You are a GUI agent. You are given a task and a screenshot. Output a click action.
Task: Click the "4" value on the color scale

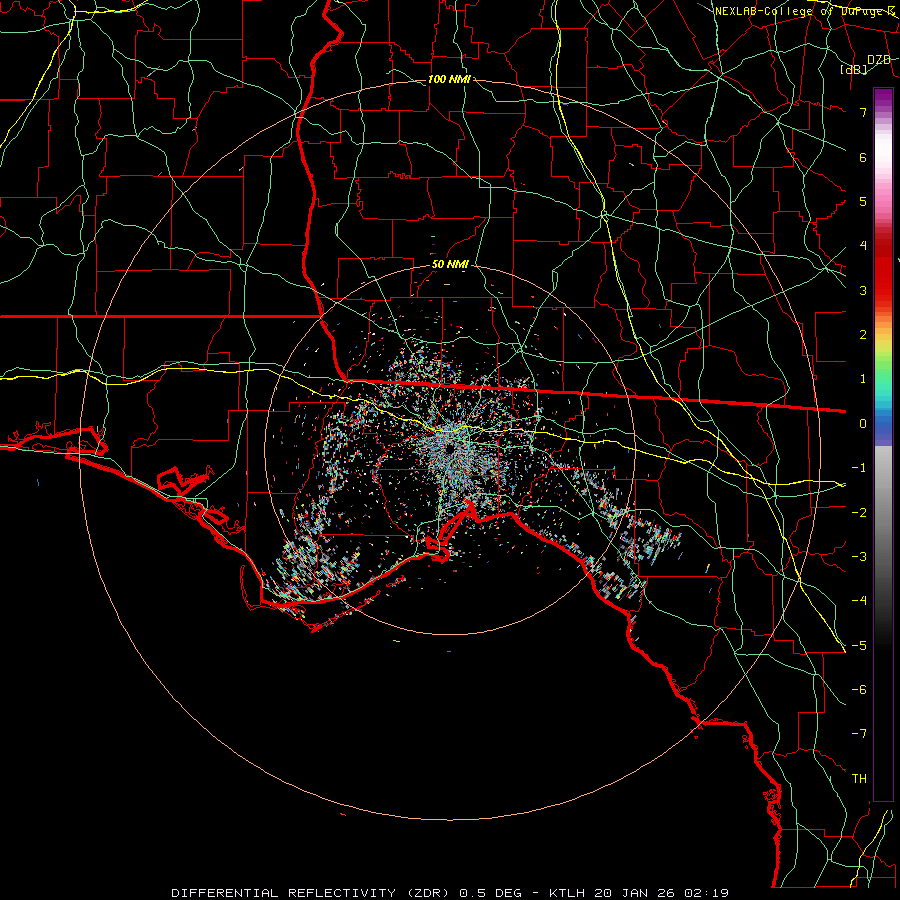coord(863,246)
